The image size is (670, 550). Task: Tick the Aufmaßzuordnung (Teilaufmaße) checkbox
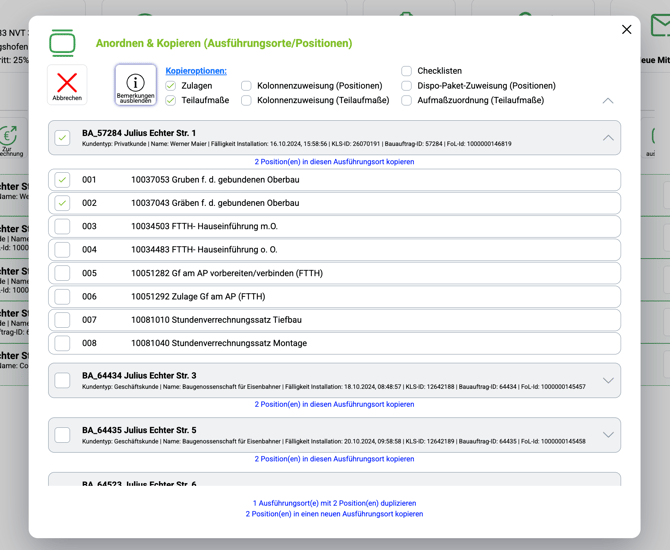[406, 100]
